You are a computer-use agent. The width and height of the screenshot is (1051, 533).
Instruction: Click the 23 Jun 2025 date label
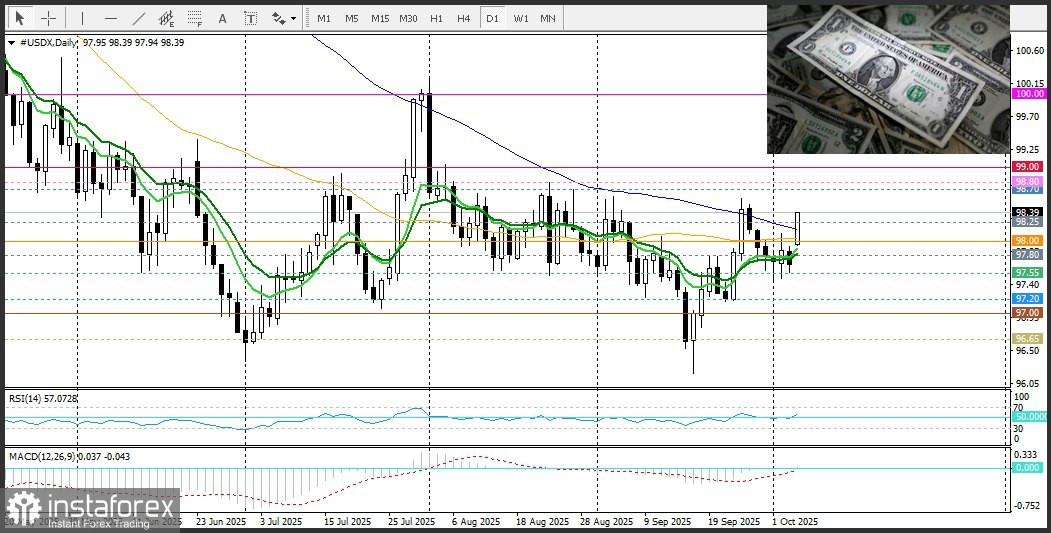click(x=223, y=521)
